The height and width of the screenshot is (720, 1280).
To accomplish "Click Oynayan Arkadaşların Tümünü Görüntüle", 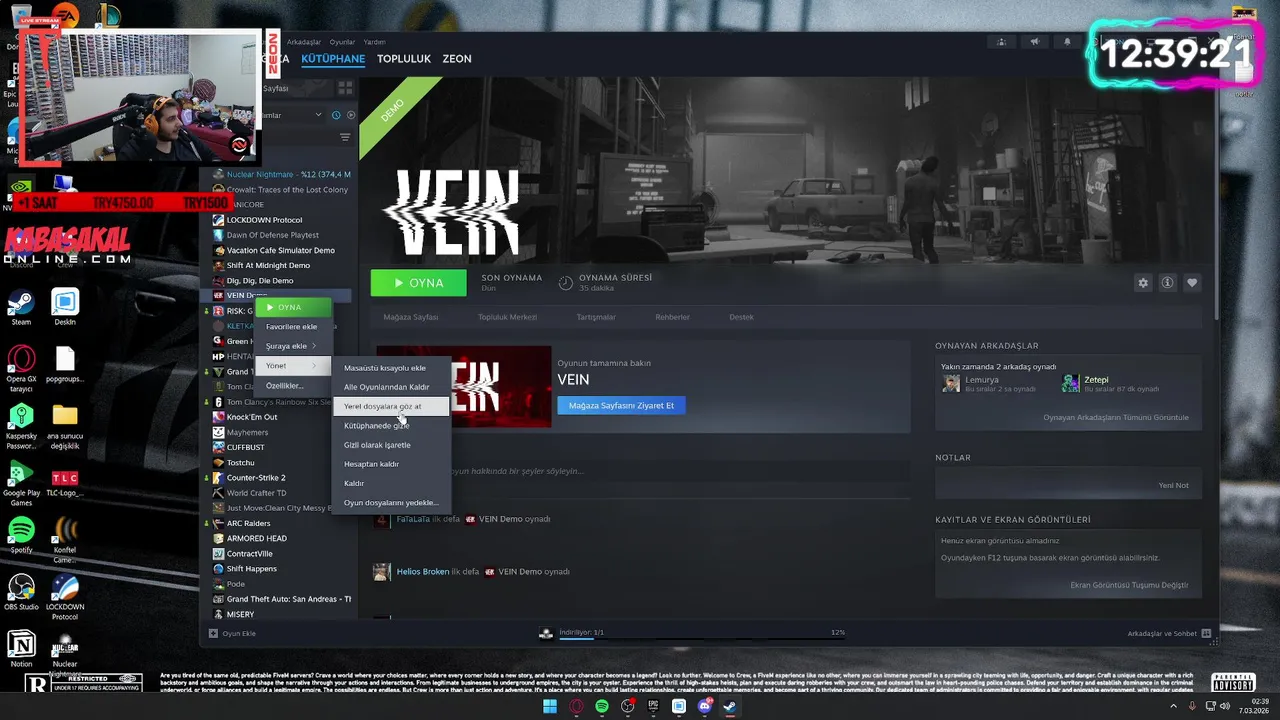I will [1116, 417].
